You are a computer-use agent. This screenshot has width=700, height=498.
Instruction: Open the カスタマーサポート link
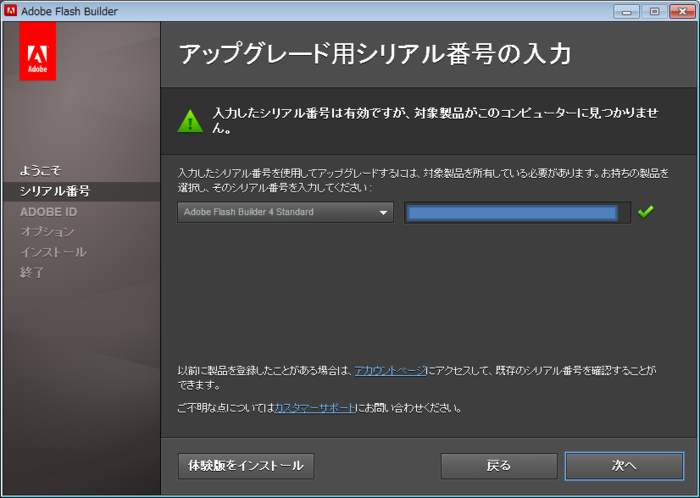pos(315,408)
